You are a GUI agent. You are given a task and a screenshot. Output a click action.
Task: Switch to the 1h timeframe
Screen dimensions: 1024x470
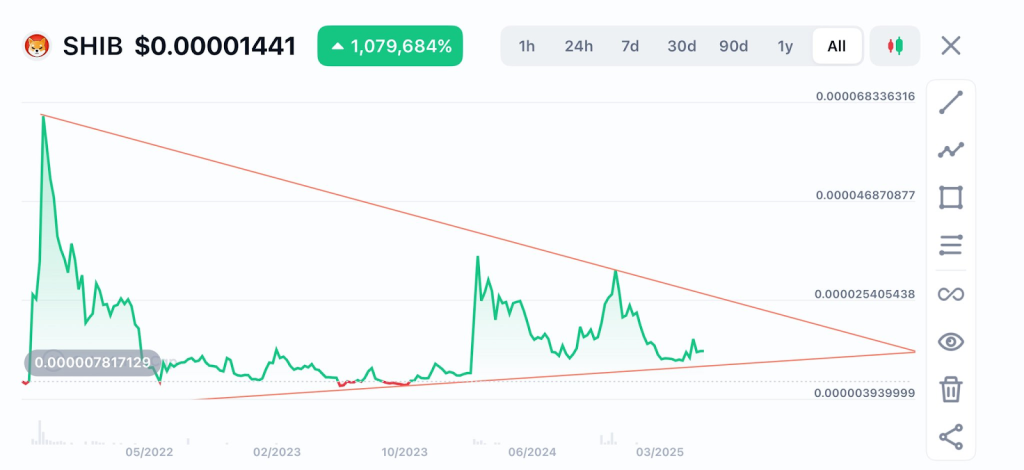(x=527, y=46)
